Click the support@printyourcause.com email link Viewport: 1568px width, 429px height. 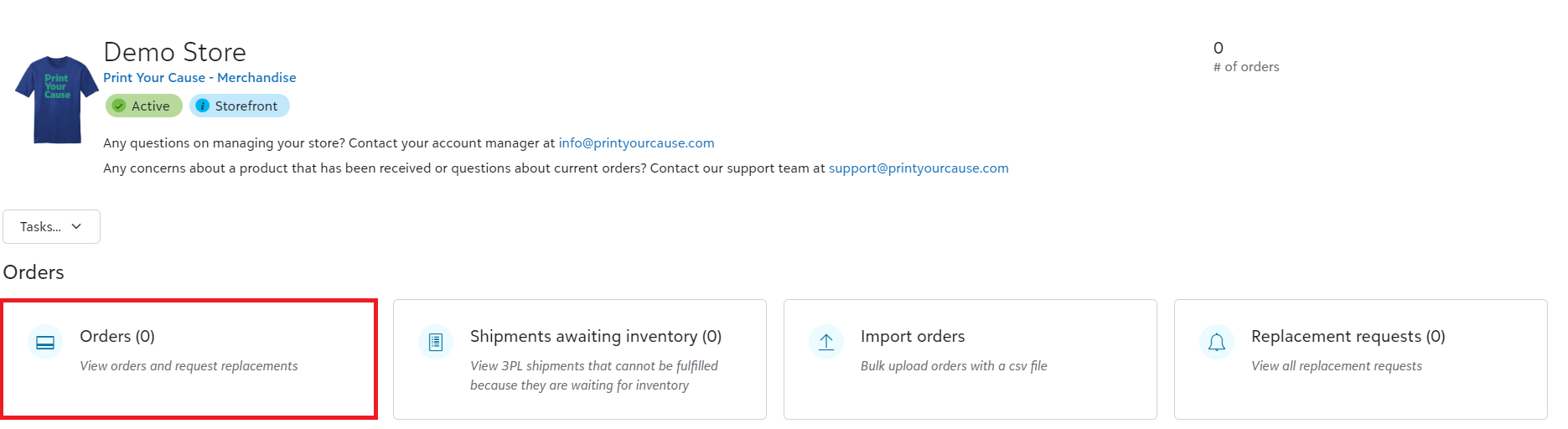(919, 168)
